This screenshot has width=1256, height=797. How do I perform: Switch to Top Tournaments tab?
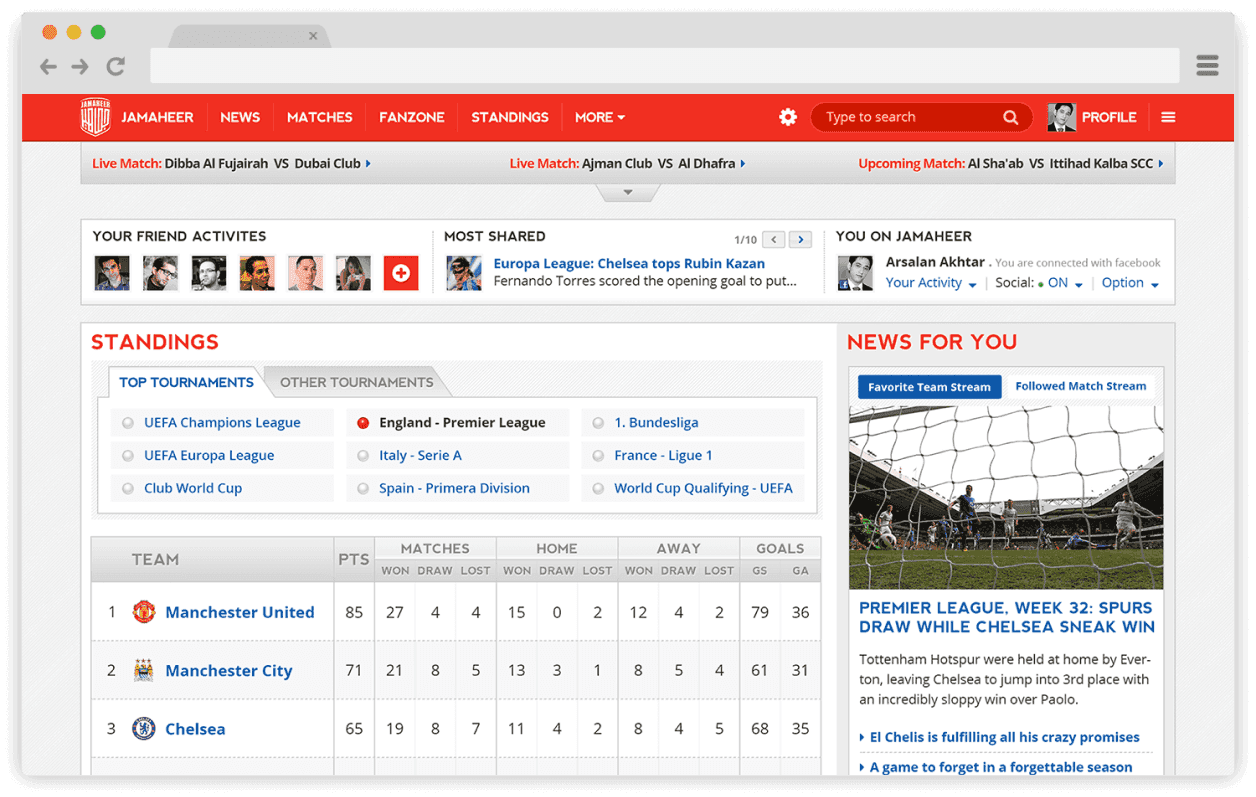click(186, 382)
